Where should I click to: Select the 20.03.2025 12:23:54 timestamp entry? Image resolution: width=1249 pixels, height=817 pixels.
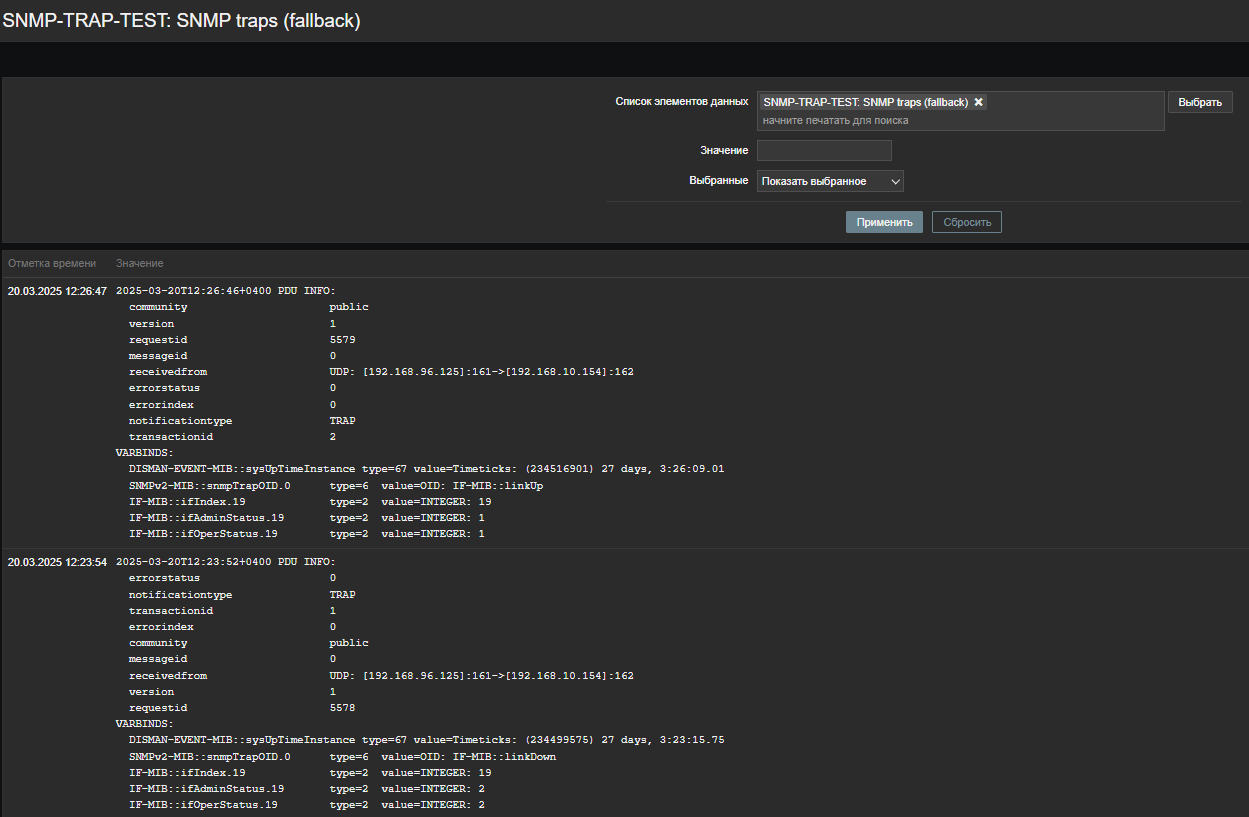coord(57,562)
